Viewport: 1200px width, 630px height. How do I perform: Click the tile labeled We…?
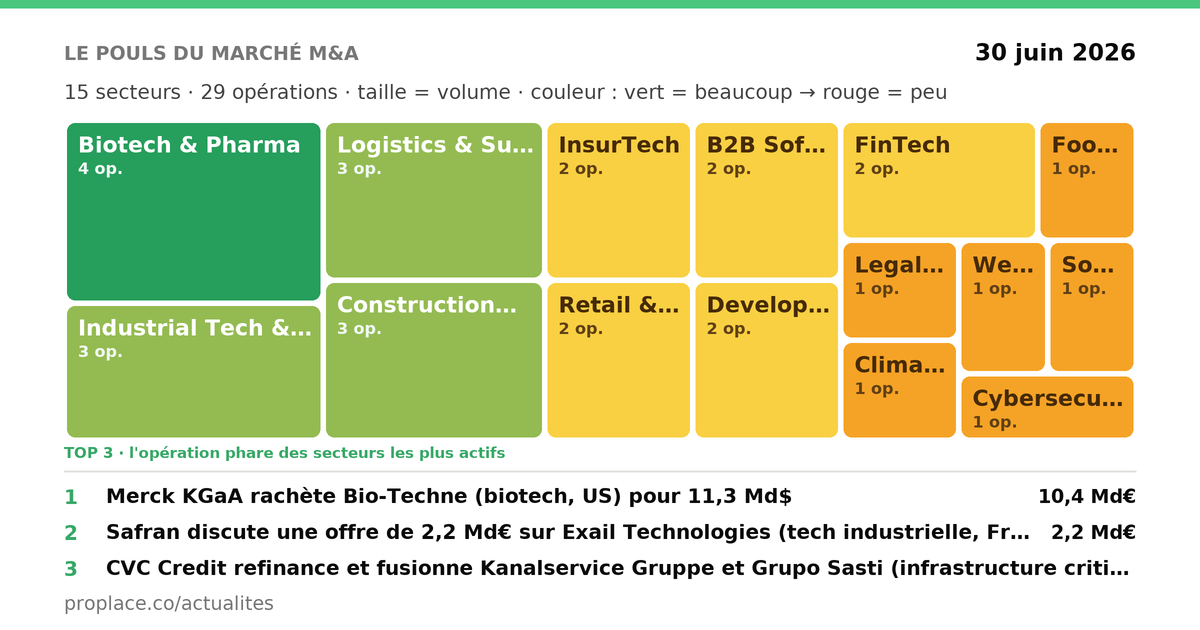1003,307
